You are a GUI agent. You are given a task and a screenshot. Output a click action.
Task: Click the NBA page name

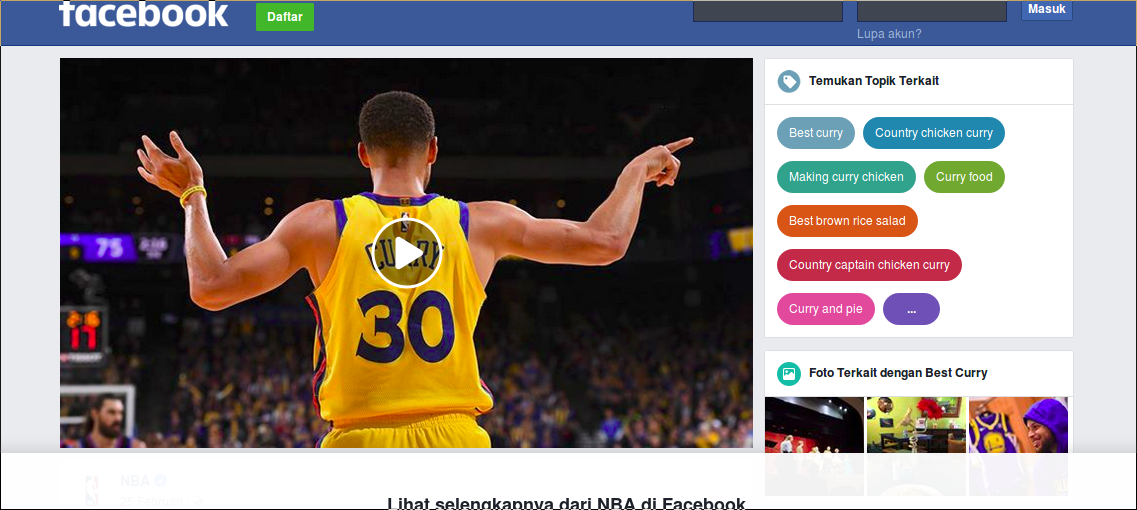[x=134, y=480]
